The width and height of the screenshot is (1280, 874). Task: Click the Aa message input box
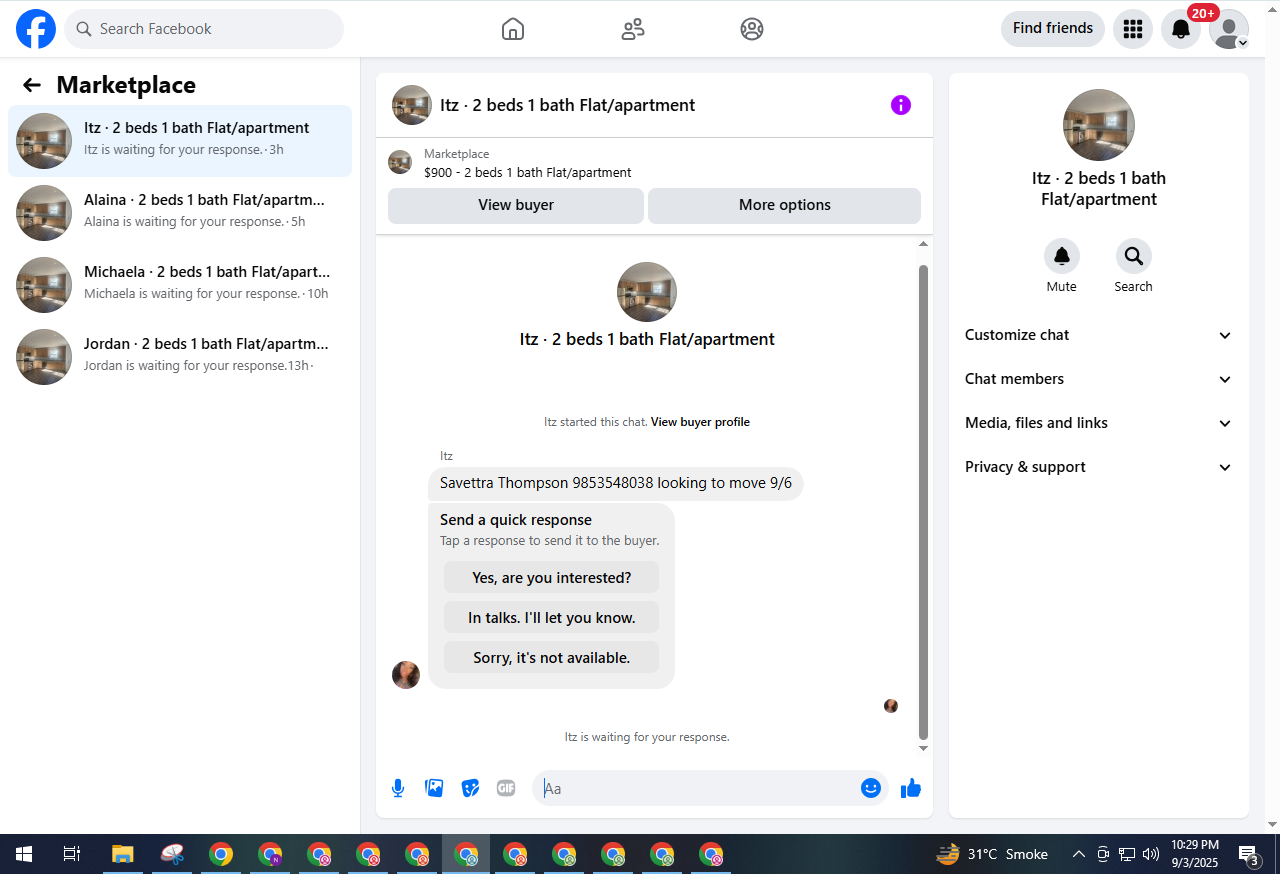[x=700, y=788]
